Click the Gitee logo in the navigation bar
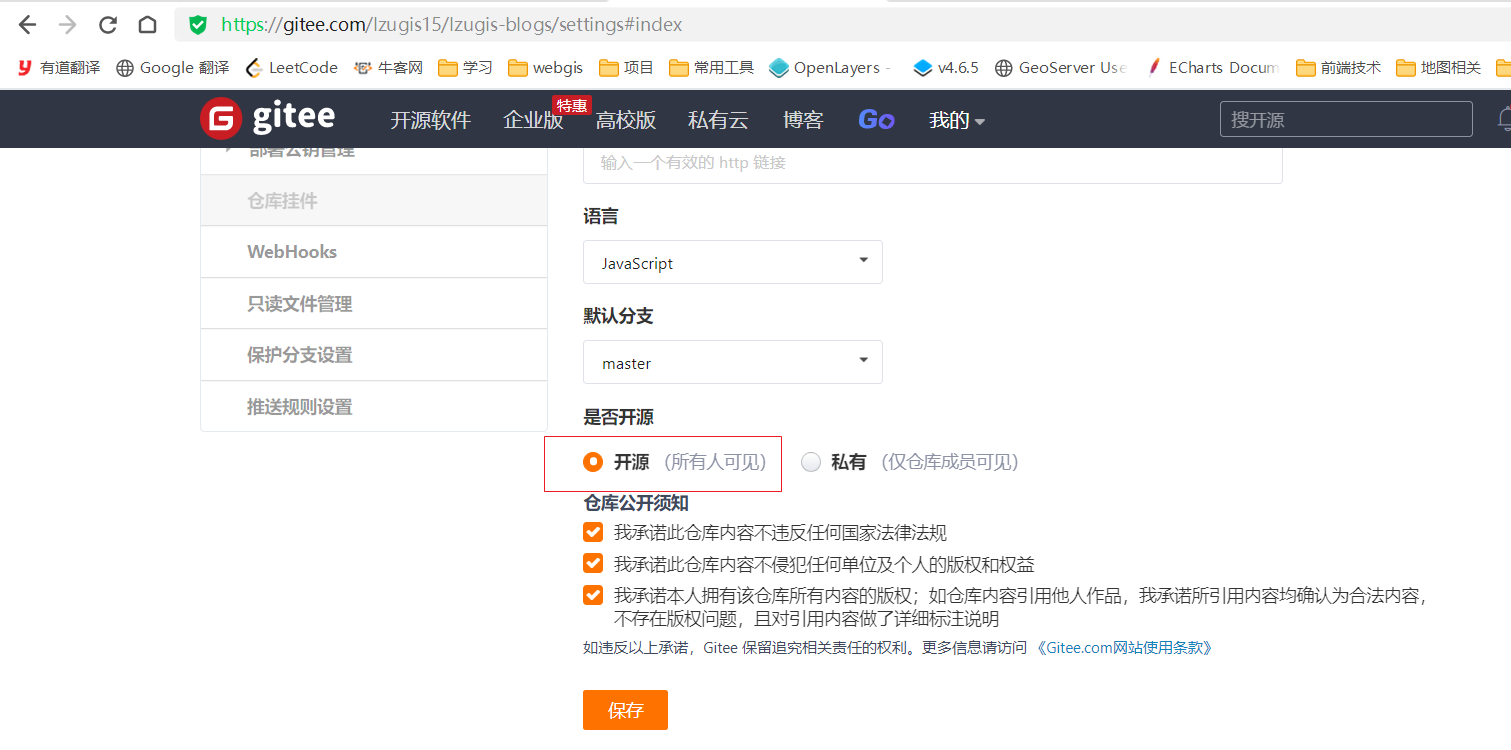Viewport: 1511px width, 750px height. 267,118
